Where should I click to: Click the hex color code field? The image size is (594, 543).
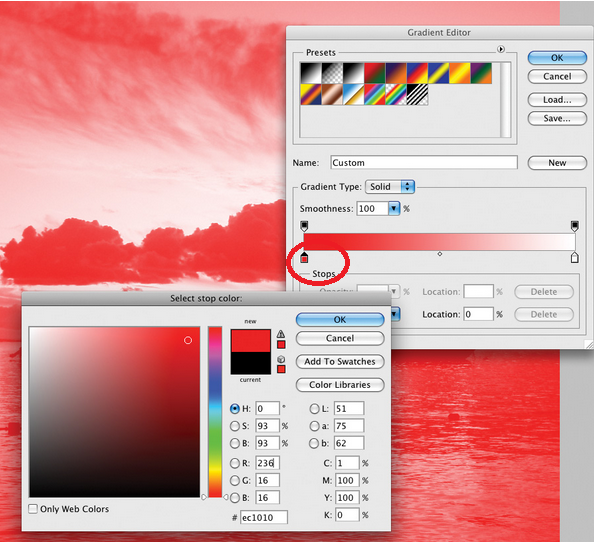pyautogui.click(x=264, y=517)
